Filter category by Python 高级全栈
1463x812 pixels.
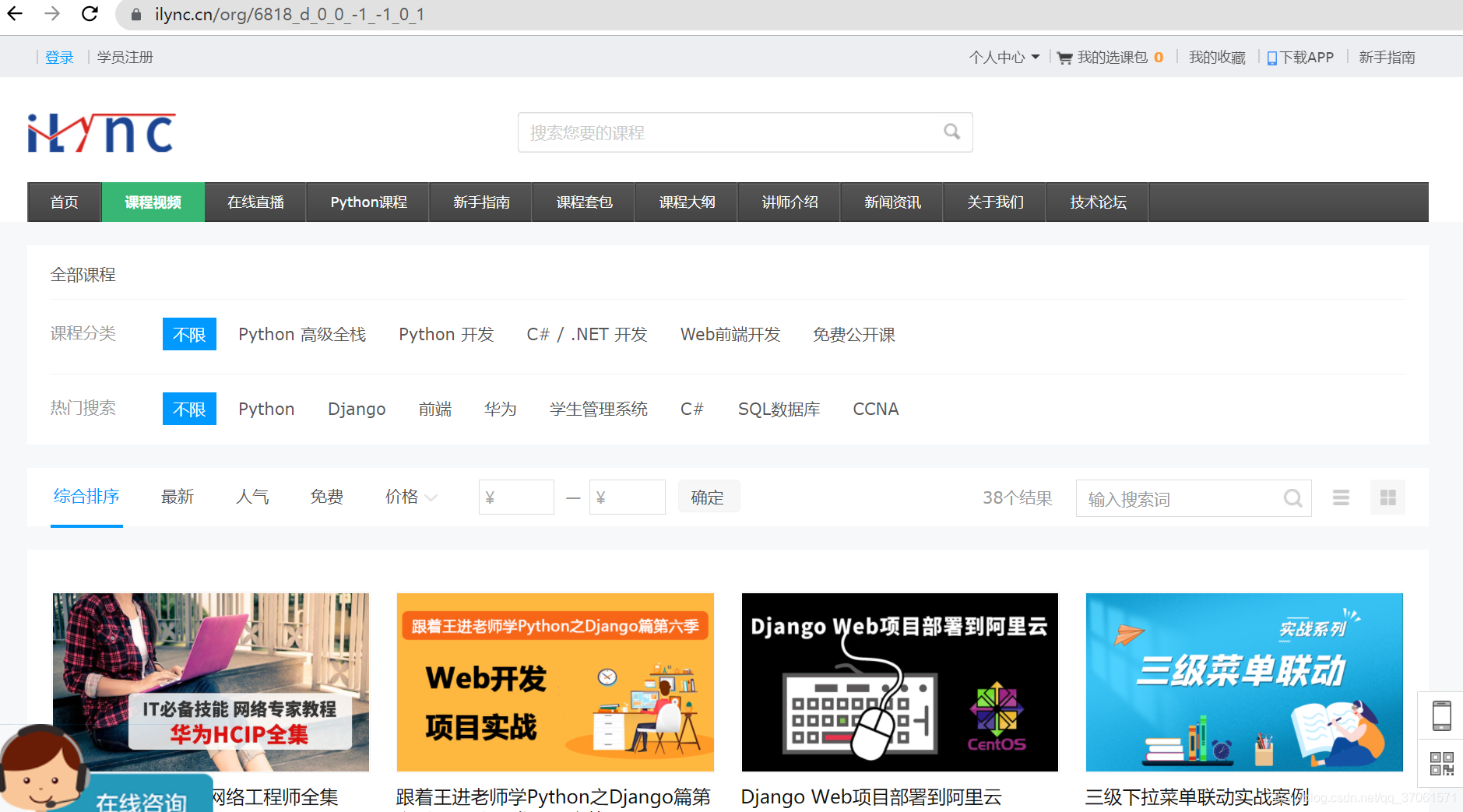pos(302,334)
